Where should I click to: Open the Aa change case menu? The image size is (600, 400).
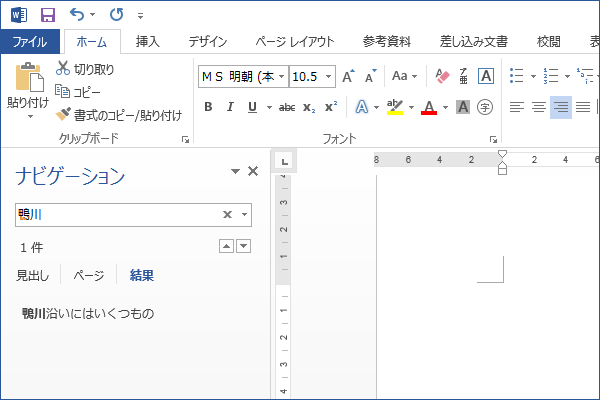tap(404, 76)
